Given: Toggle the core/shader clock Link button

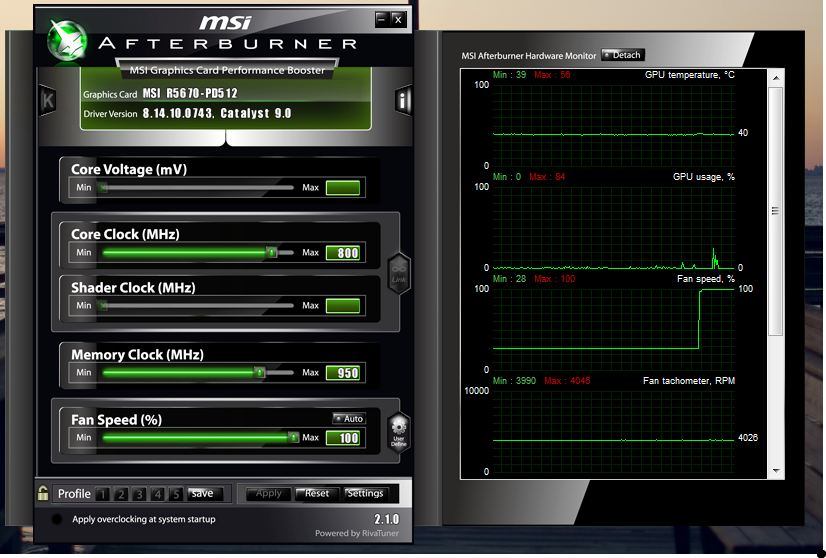Looking at the screenshot, I should coord(399,273).
